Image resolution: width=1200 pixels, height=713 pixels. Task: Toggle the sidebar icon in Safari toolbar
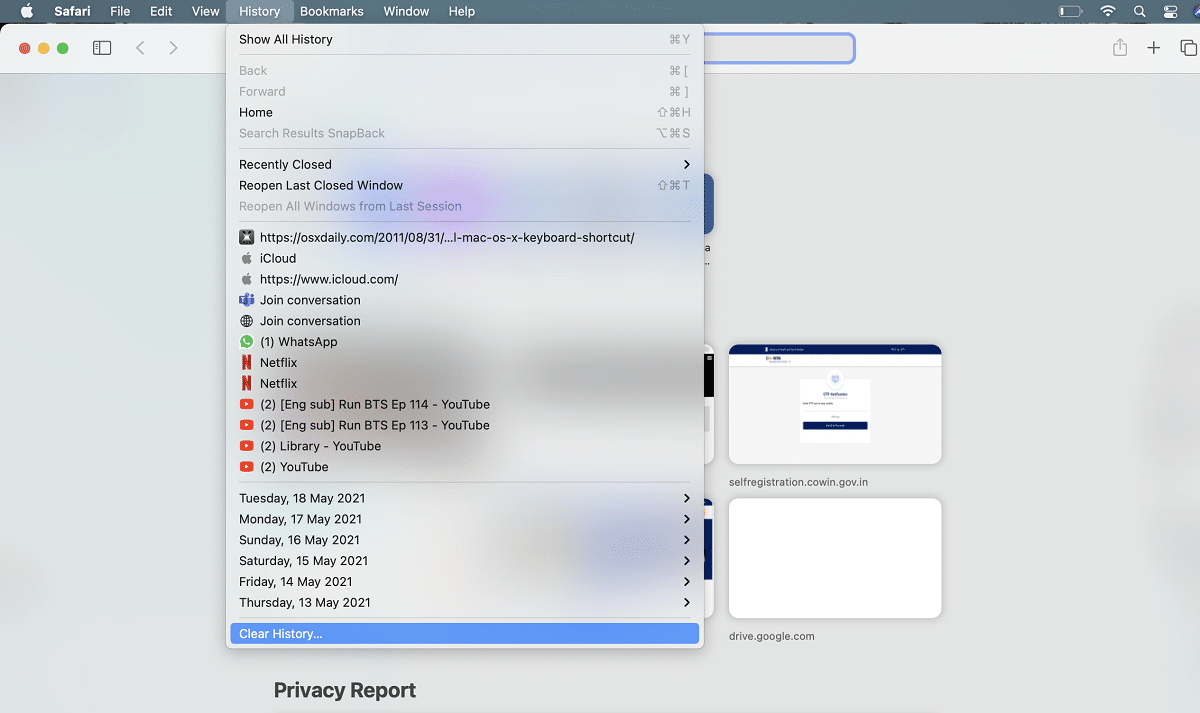pos(101,47)
